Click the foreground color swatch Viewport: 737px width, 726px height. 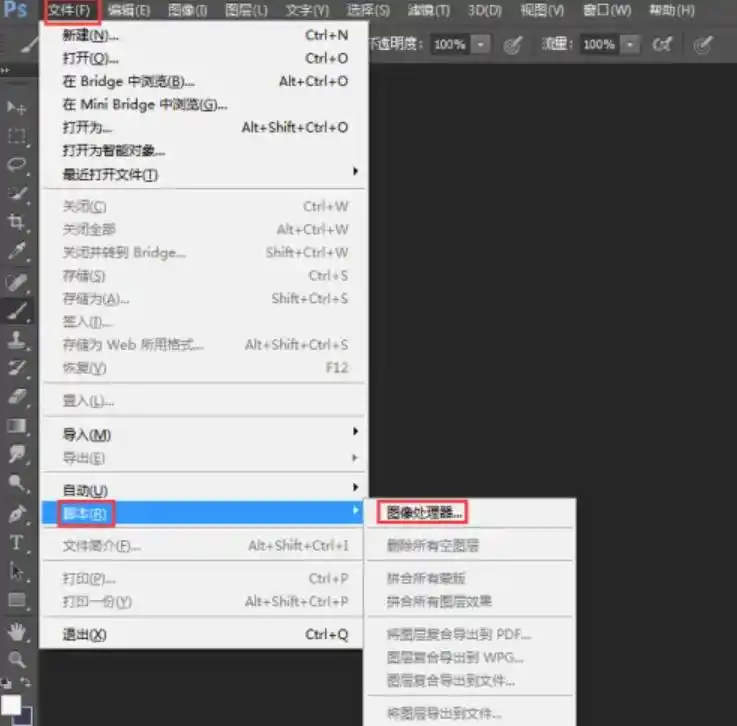click(10, 705)
